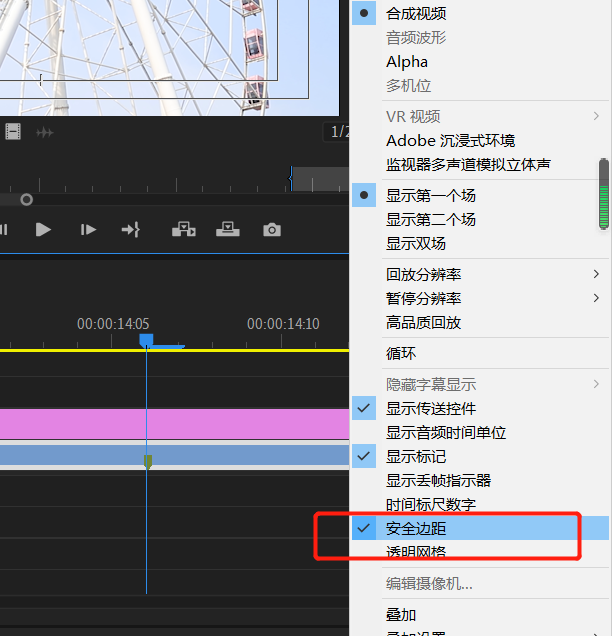The height and width of the screenshot is (636, 612).
Task: Uncheck 安全边距 safe margins option
Action: point(416,528)
